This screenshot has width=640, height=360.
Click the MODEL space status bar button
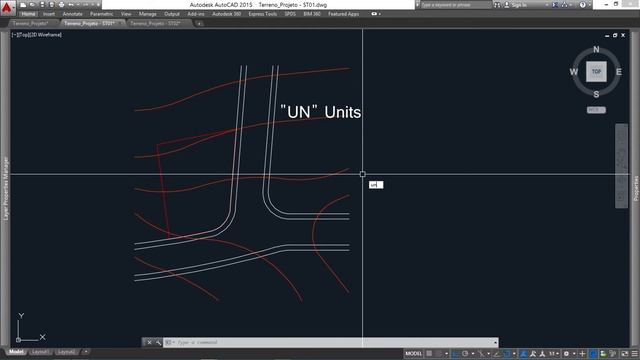pyautogui.click(x=413, y=353)
